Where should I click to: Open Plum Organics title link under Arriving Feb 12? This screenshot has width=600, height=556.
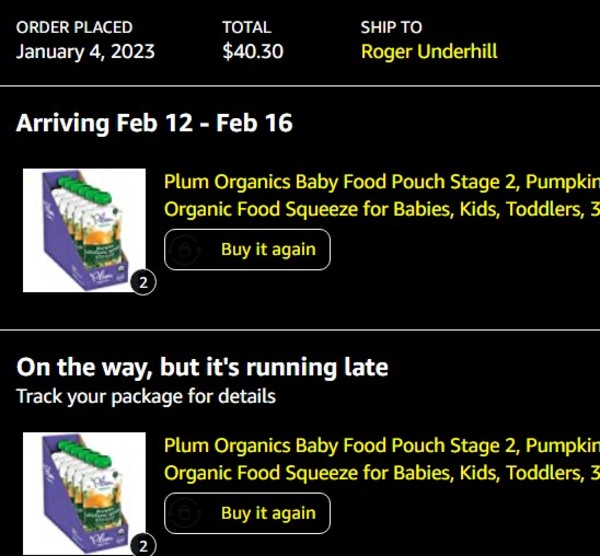click(x=381, y=182)
